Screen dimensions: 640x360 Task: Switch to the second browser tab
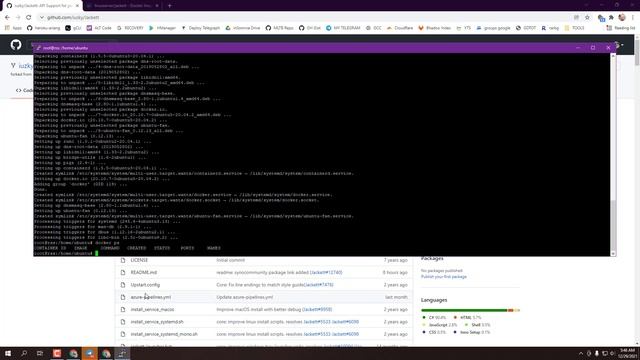pyautogui.click(x=122, y=6)
